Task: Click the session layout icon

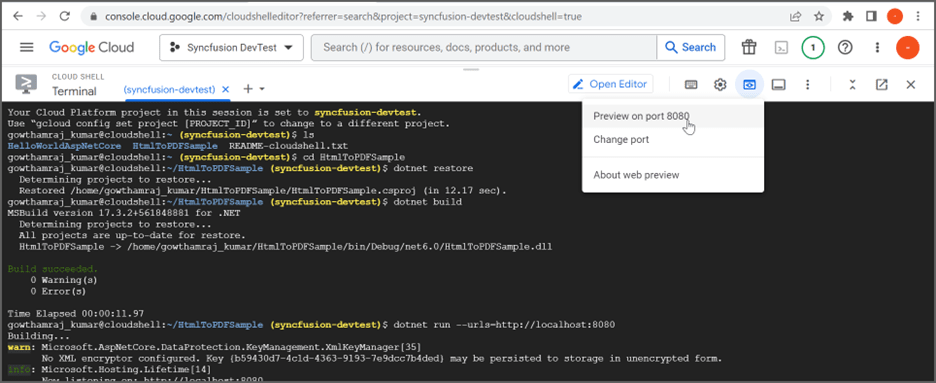Action: click(x=778, y=85)
